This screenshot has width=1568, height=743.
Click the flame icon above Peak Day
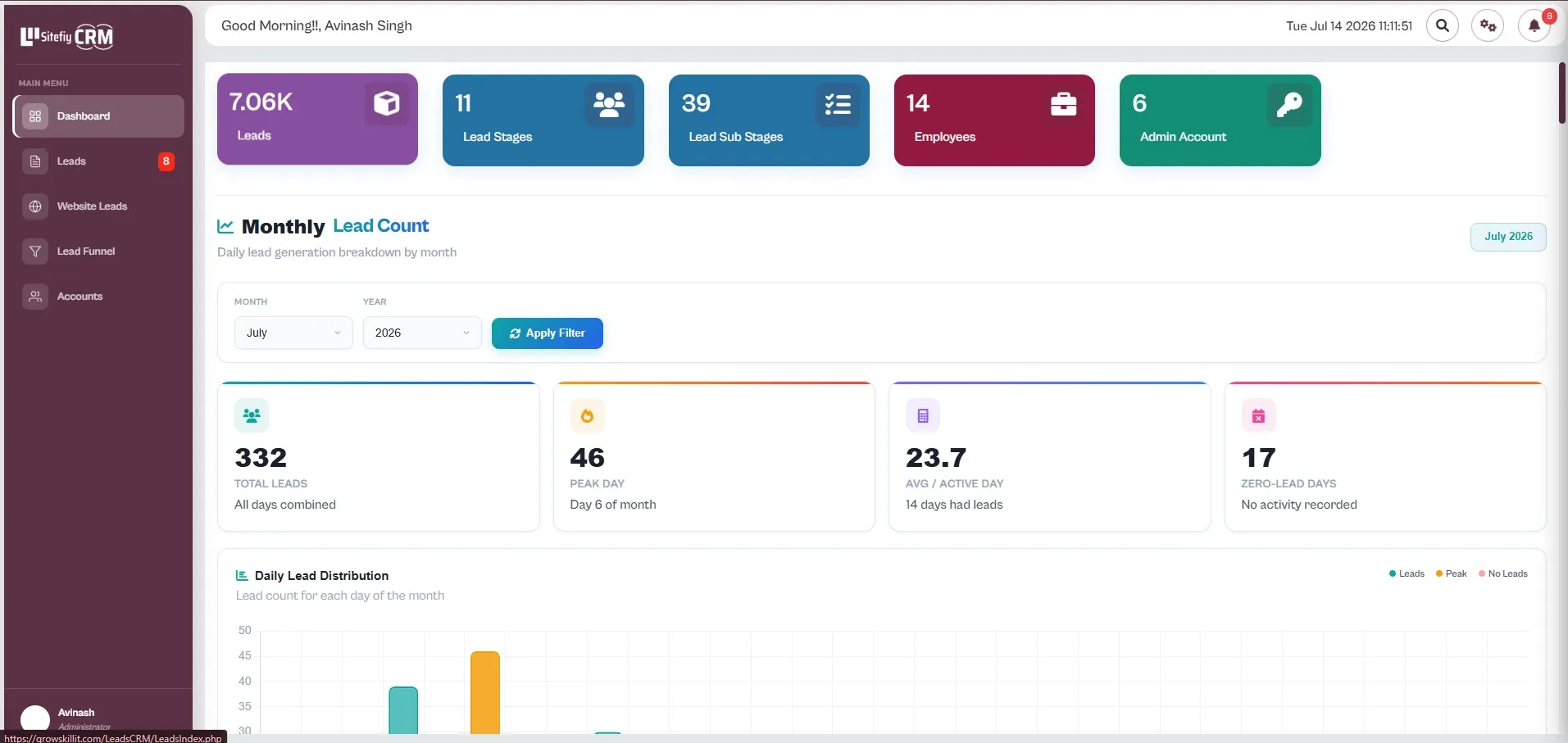click(587, 415)
